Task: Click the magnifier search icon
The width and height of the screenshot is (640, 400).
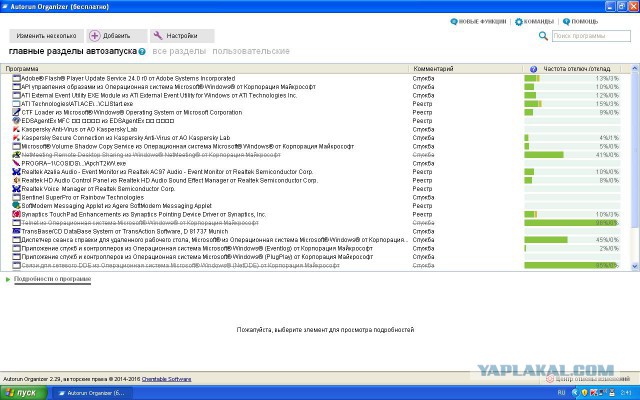Action: (543, 36)
